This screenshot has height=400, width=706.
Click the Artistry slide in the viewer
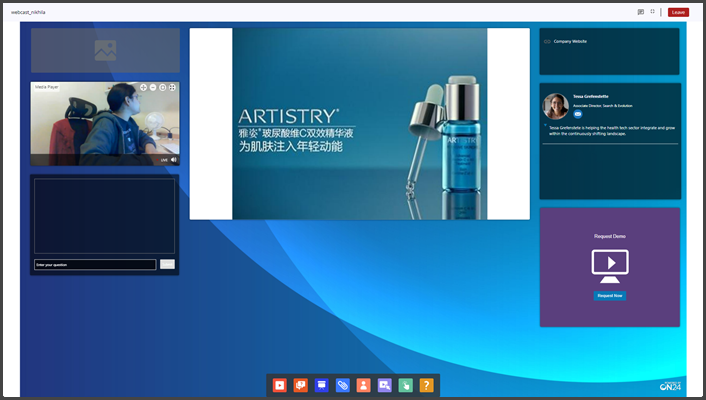tap(360, 124)
